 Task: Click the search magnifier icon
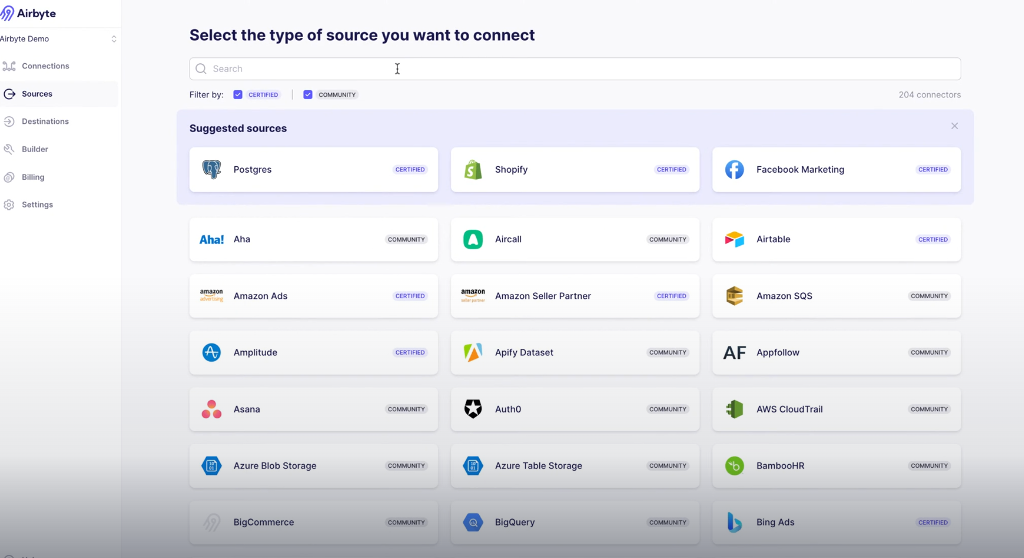(x=201, y=69)
